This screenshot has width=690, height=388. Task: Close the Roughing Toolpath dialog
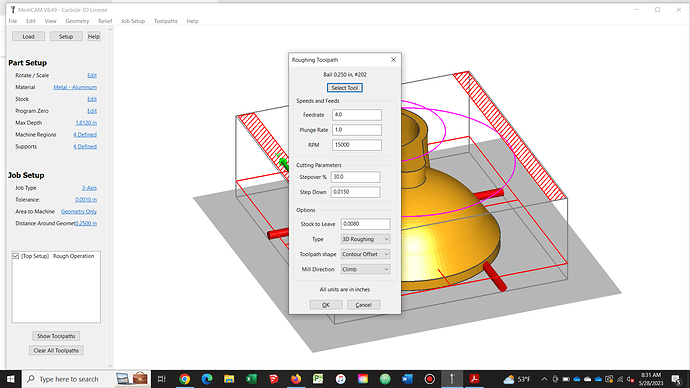click(393, 60)
